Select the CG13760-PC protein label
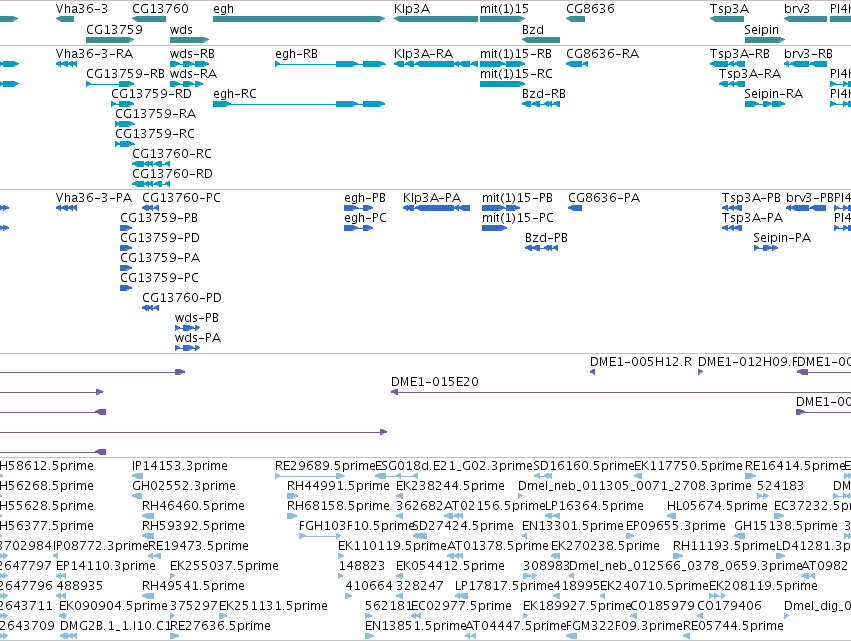Viewport: 851px width, 641px height. pos(181,198)
